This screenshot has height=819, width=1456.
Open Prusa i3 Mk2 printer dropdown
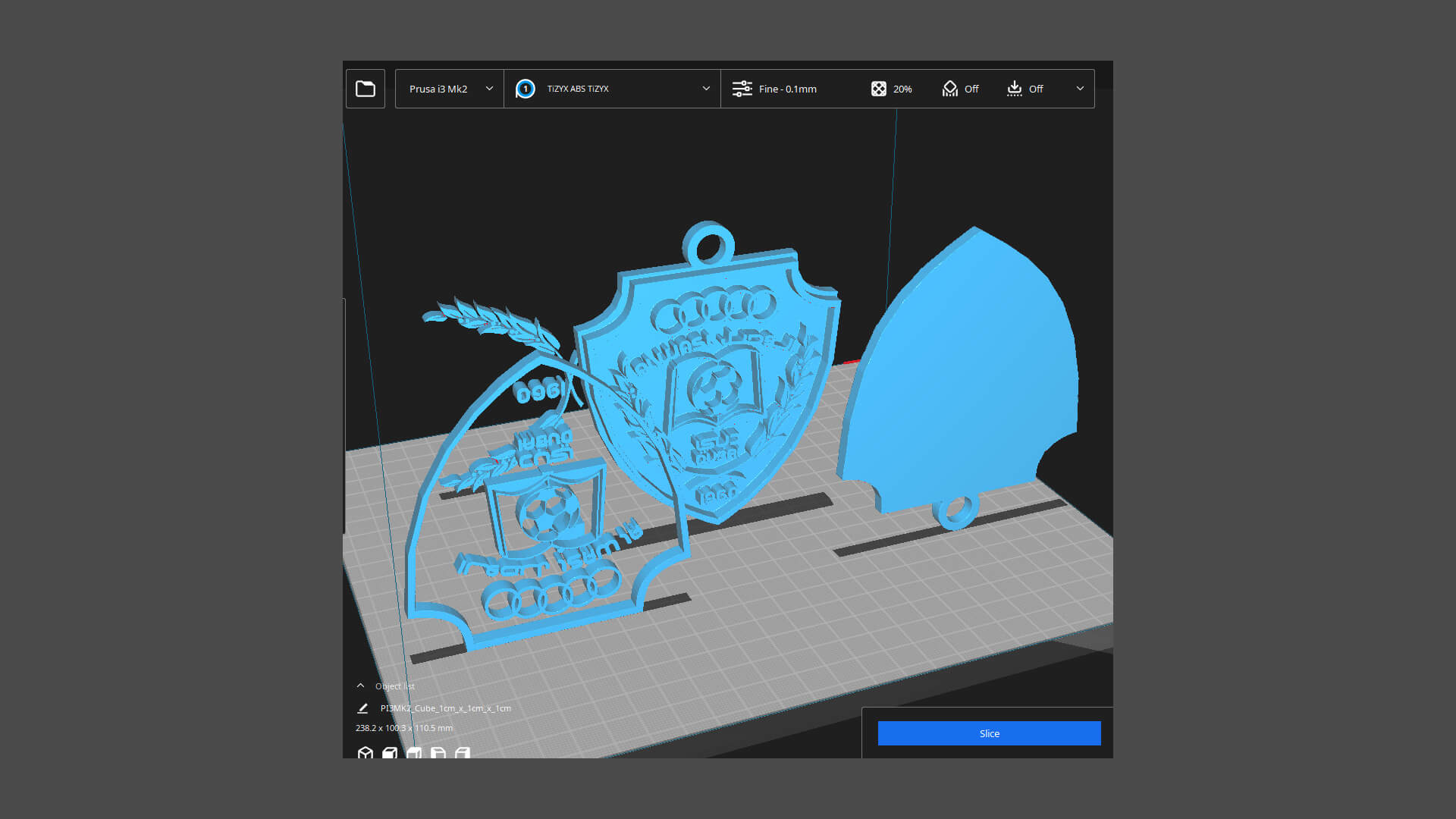(x=450, y=89)
